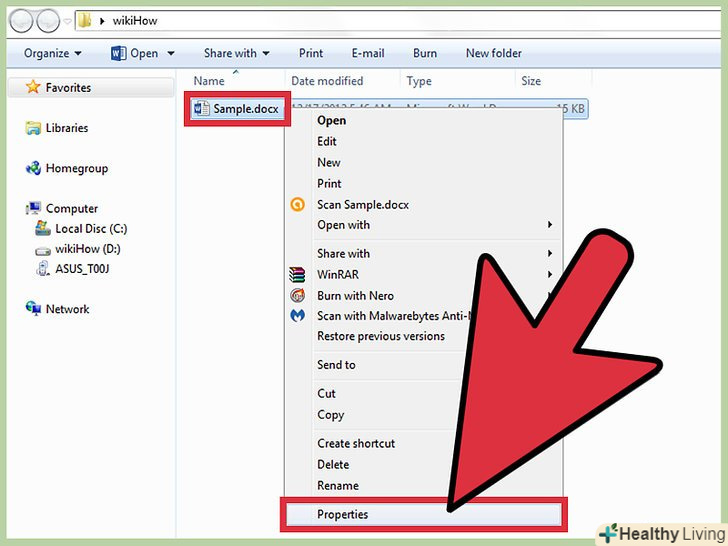Image resolution: width=728 pixels, height=546 pixels.
Task: Select Send to in context menu
Action: [x=336, y=365]
